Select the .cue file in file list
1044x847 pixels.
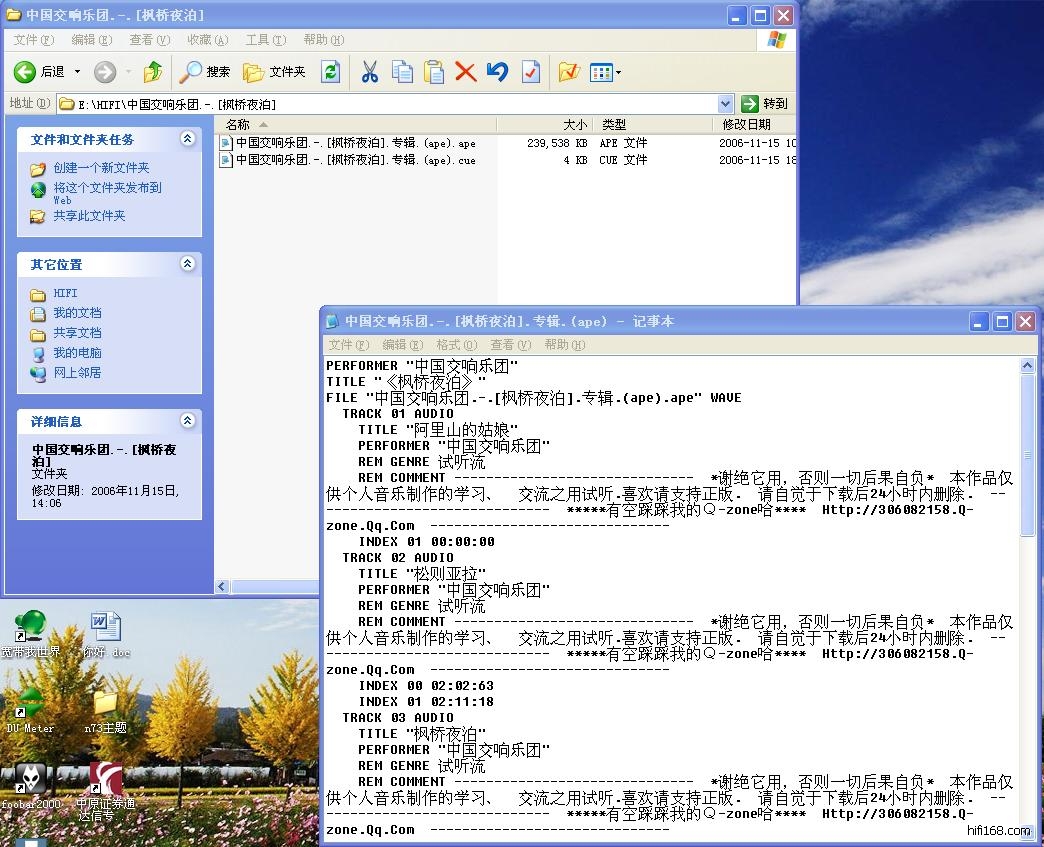tap(355, 160)
